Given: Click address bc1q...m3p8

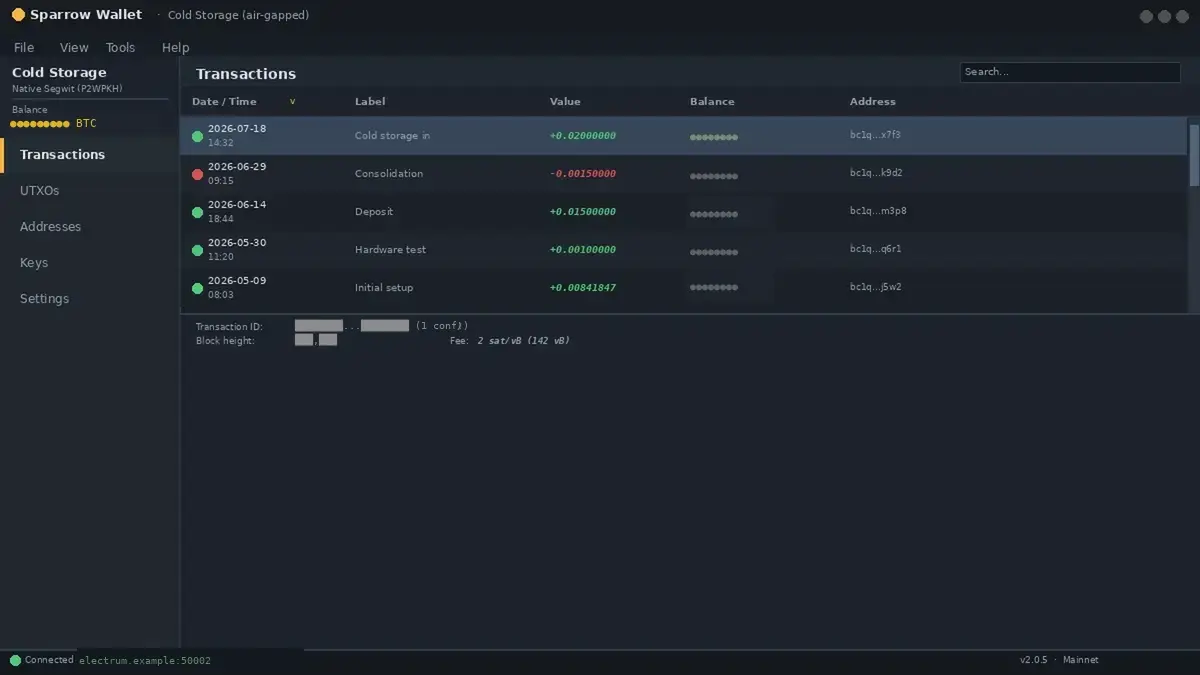Looking at the screenshot, I should click(x=878, y=211).
